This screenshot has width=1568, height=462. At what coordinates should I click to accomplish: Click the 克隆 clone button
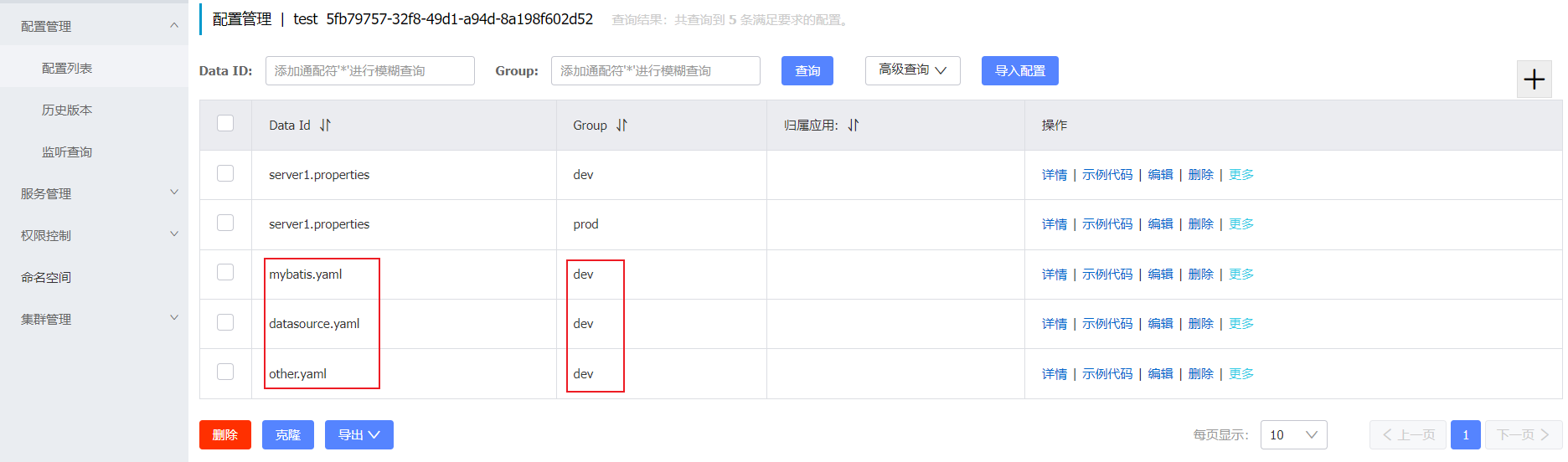click(288, 434)
